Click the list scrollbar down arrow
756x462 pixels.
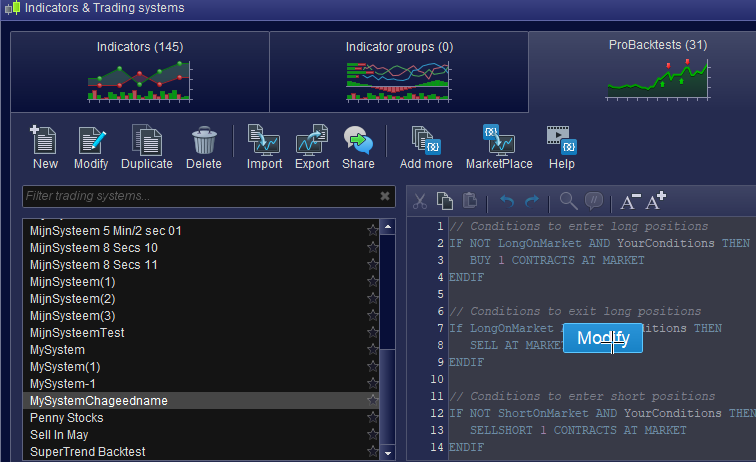point(388,453)
